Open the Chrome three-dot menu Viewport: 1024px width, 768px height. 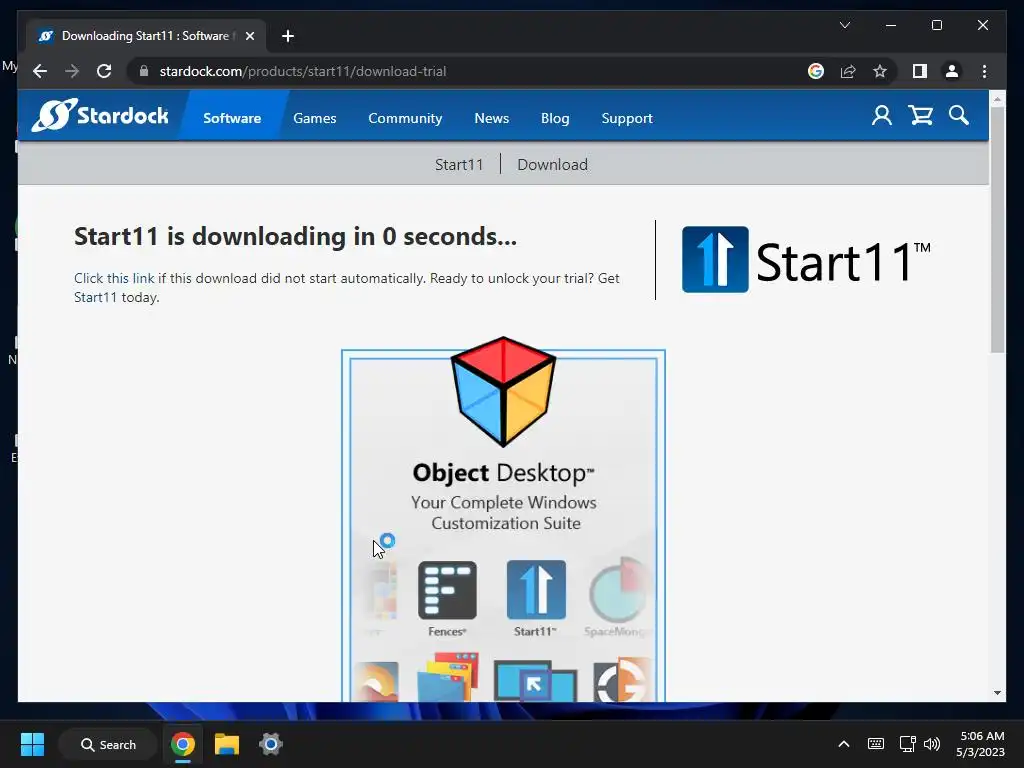[x=984, y=71]
